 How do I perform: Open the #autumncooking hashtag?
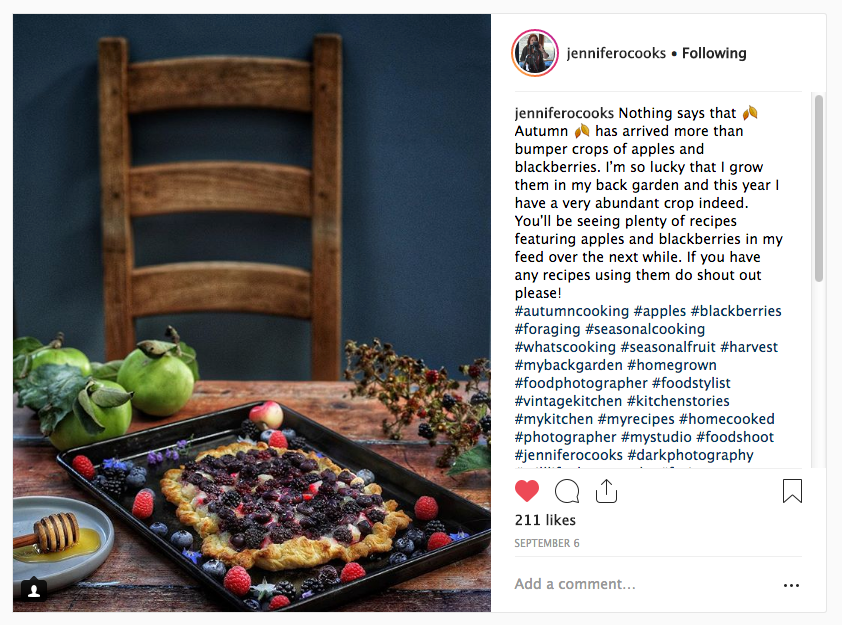(571, 311)
